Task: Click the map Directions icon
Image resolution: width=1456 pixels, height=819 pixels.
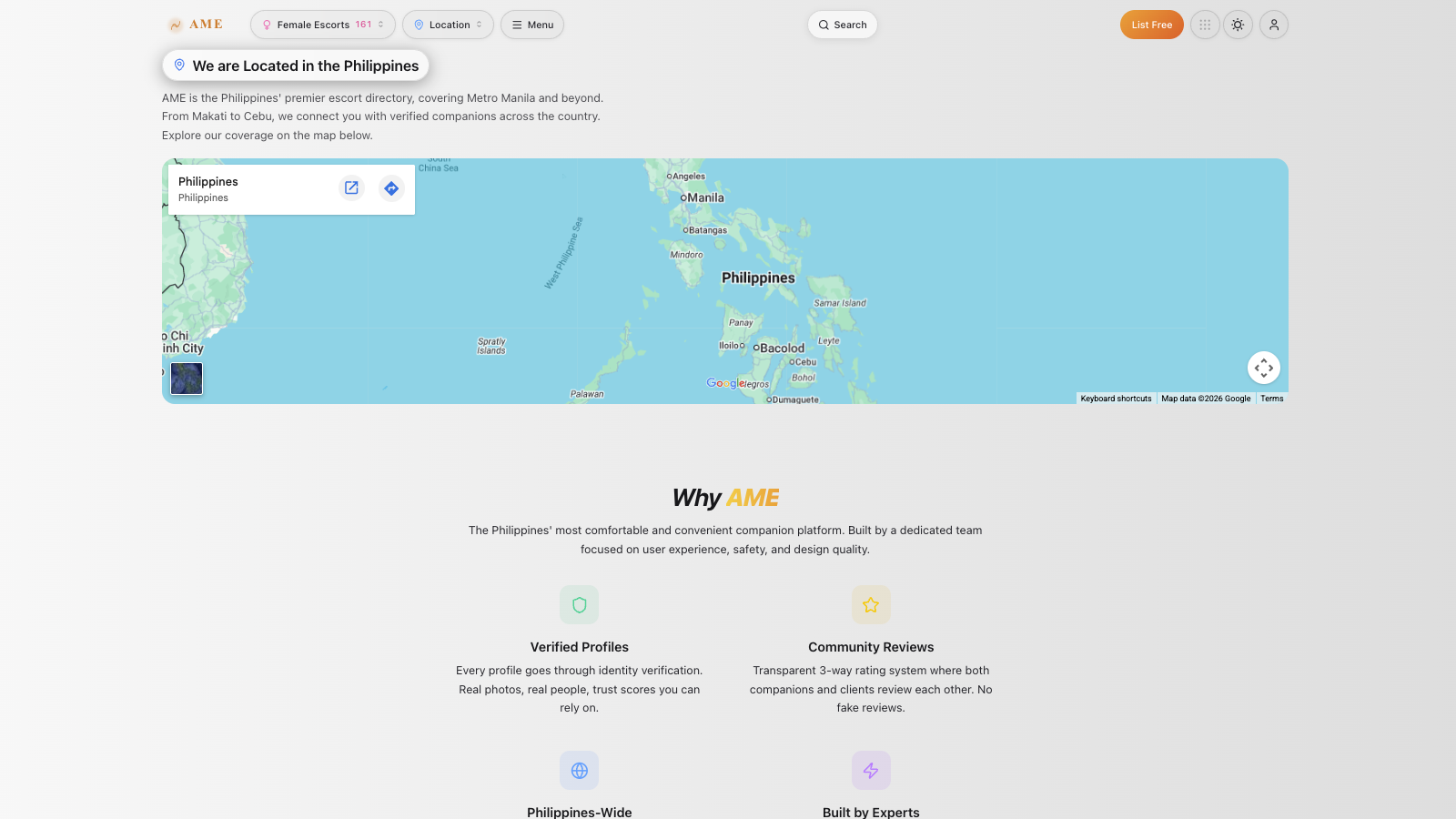Action: point(391,188)
